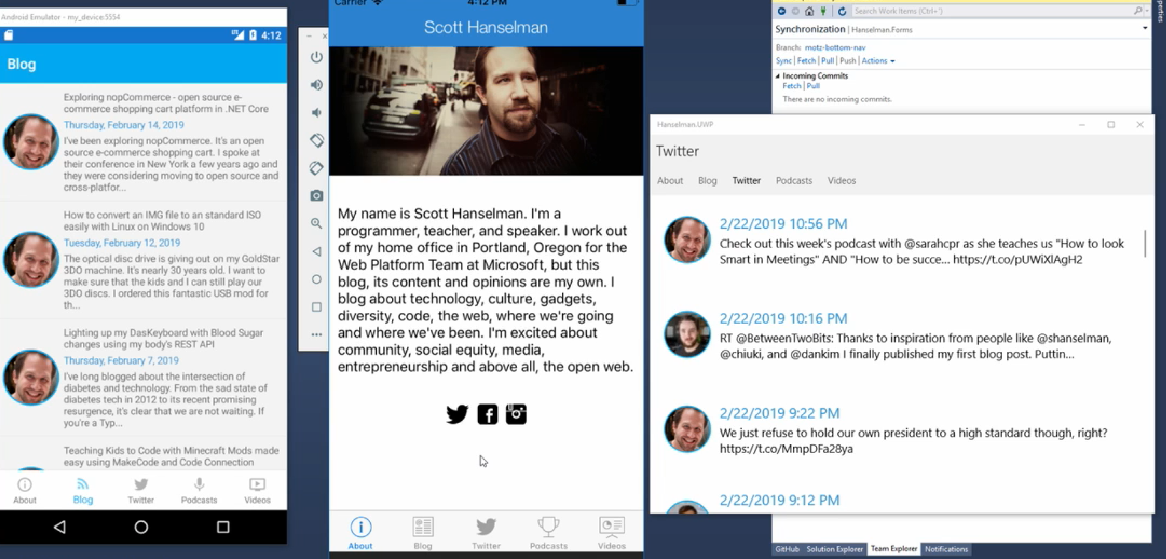Viewport: 1166px width, 559px height.
Task: Open the Facebook icon on iOS About page
Action: tap(487, 414)
